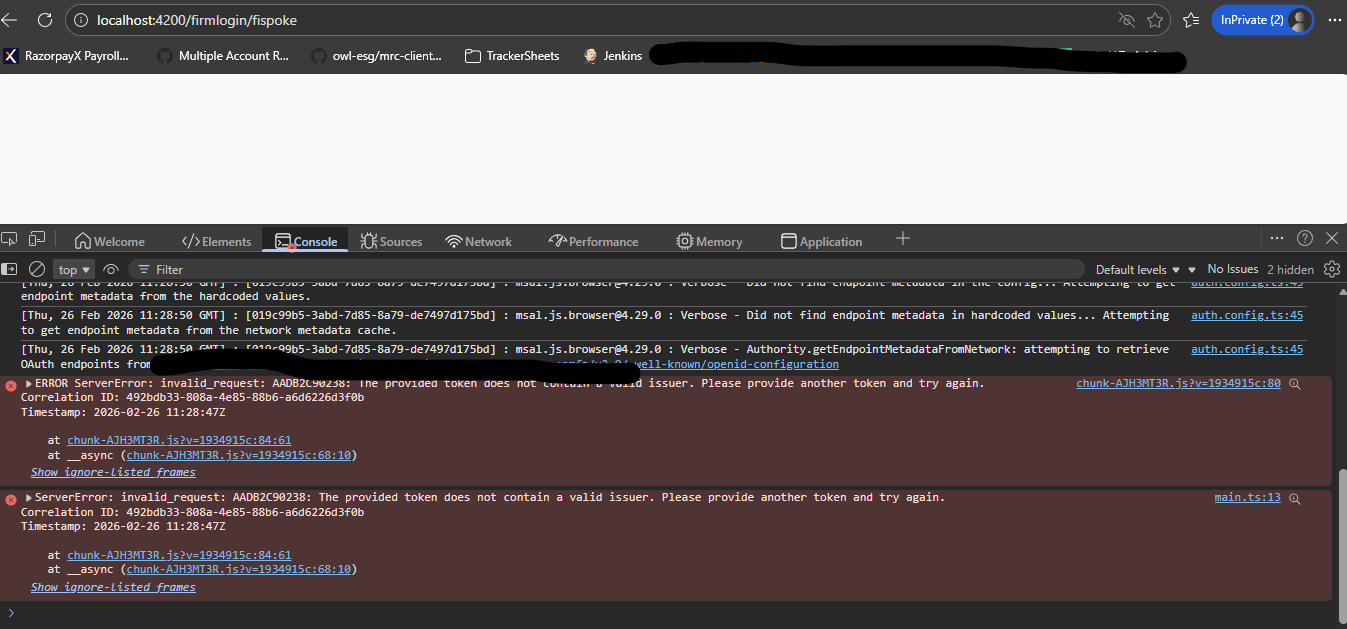Screen dimensions: 1347x629
Task: Open RazorpayX Payroll bookmark
Action: pyautogui.click(x=66, y=56)
